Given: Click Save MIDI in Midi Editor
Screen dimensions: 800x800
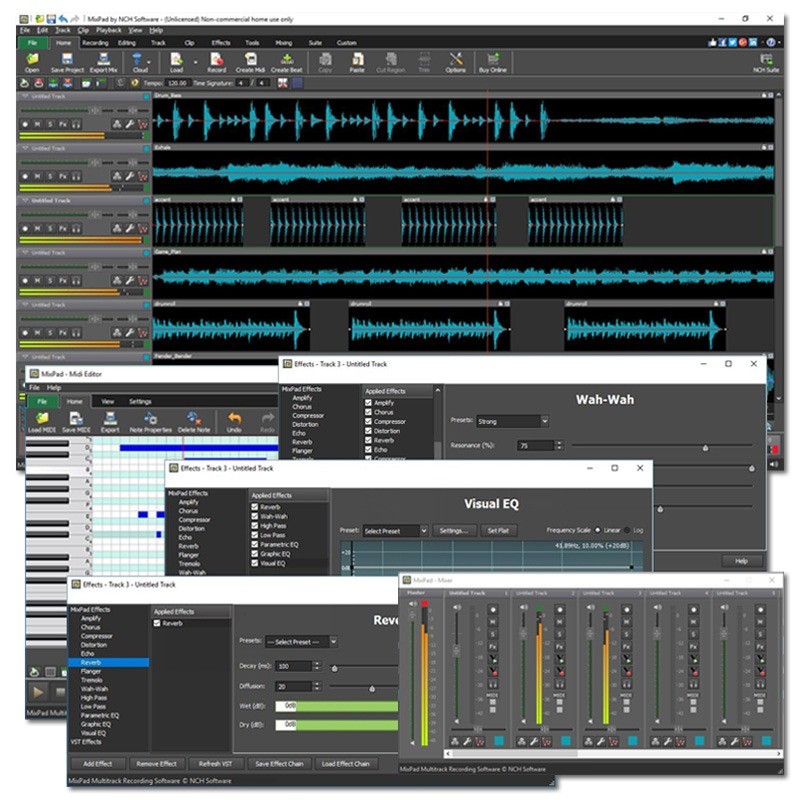Looking at the screenshot, I should [76, 422].
